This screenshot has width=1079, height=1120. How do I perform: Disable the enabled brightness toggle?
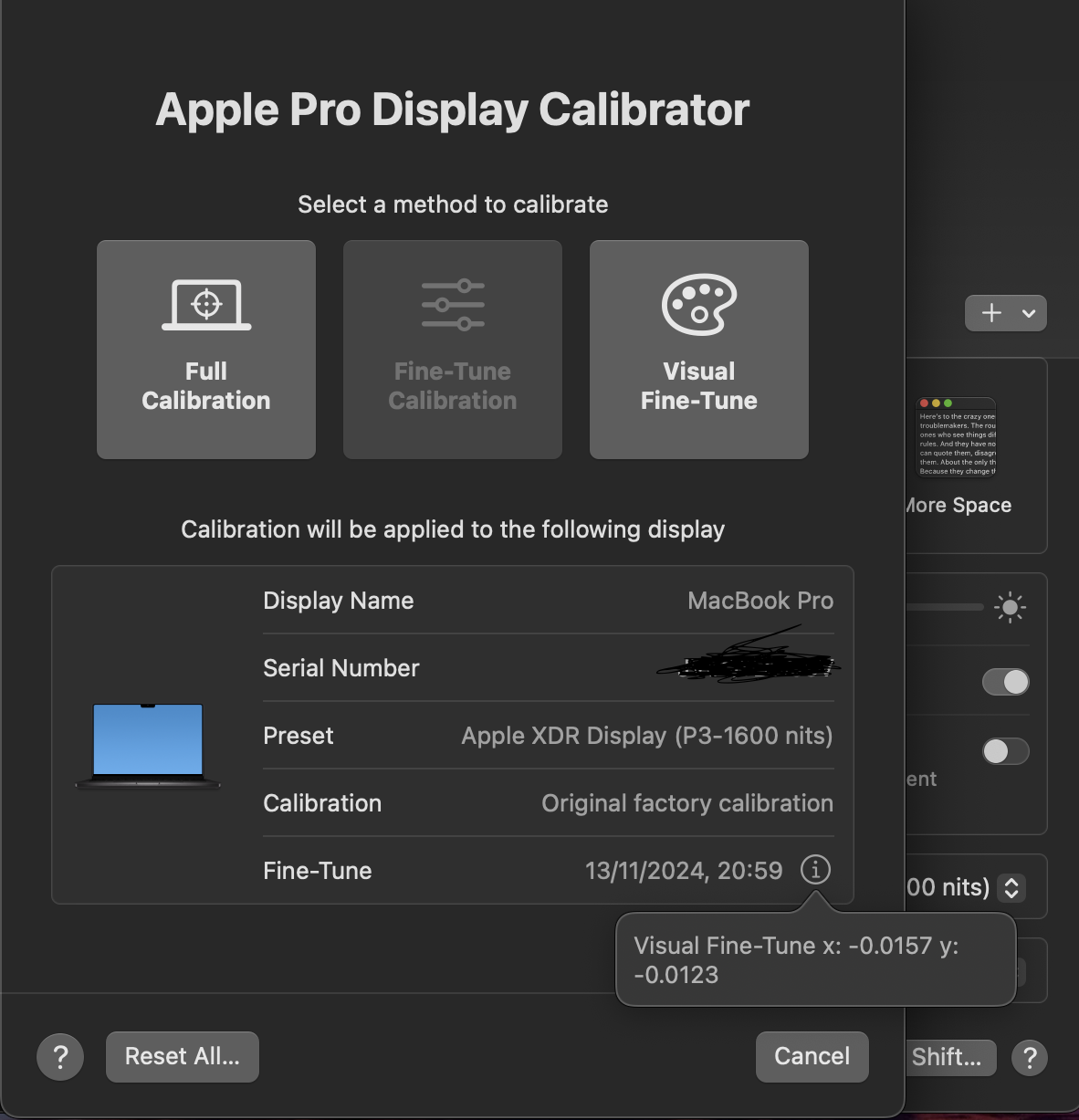click(x=1005, y=682)
